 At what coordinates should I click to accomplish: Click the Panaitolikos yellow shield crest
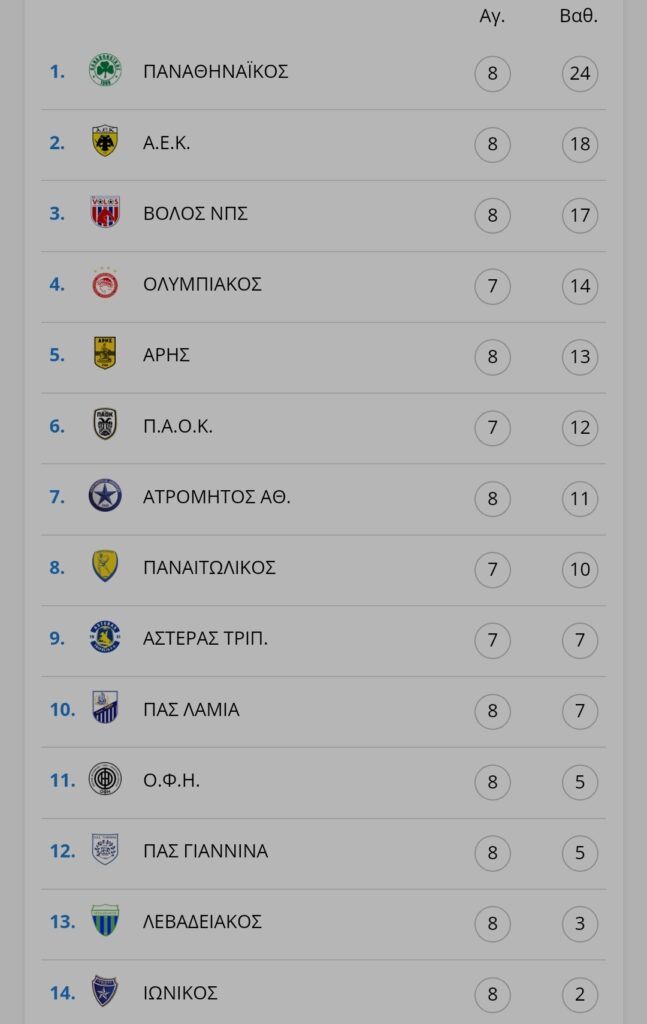[x=104, y=566]
